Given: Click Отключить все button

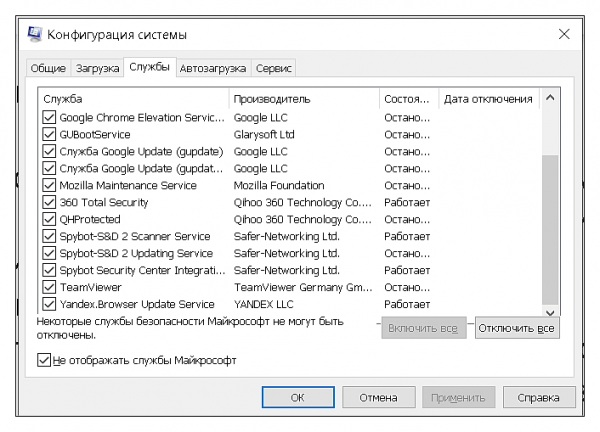Looking at the screenshot, I should tap(517, 328).
